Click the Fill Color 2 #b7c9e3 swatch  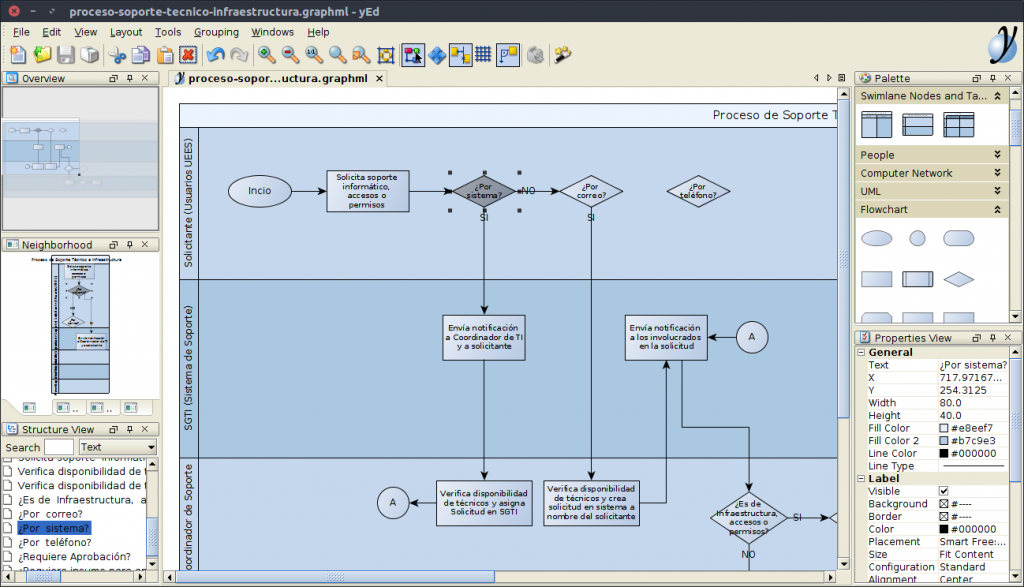pyautogui.click(x=944, y=441)
